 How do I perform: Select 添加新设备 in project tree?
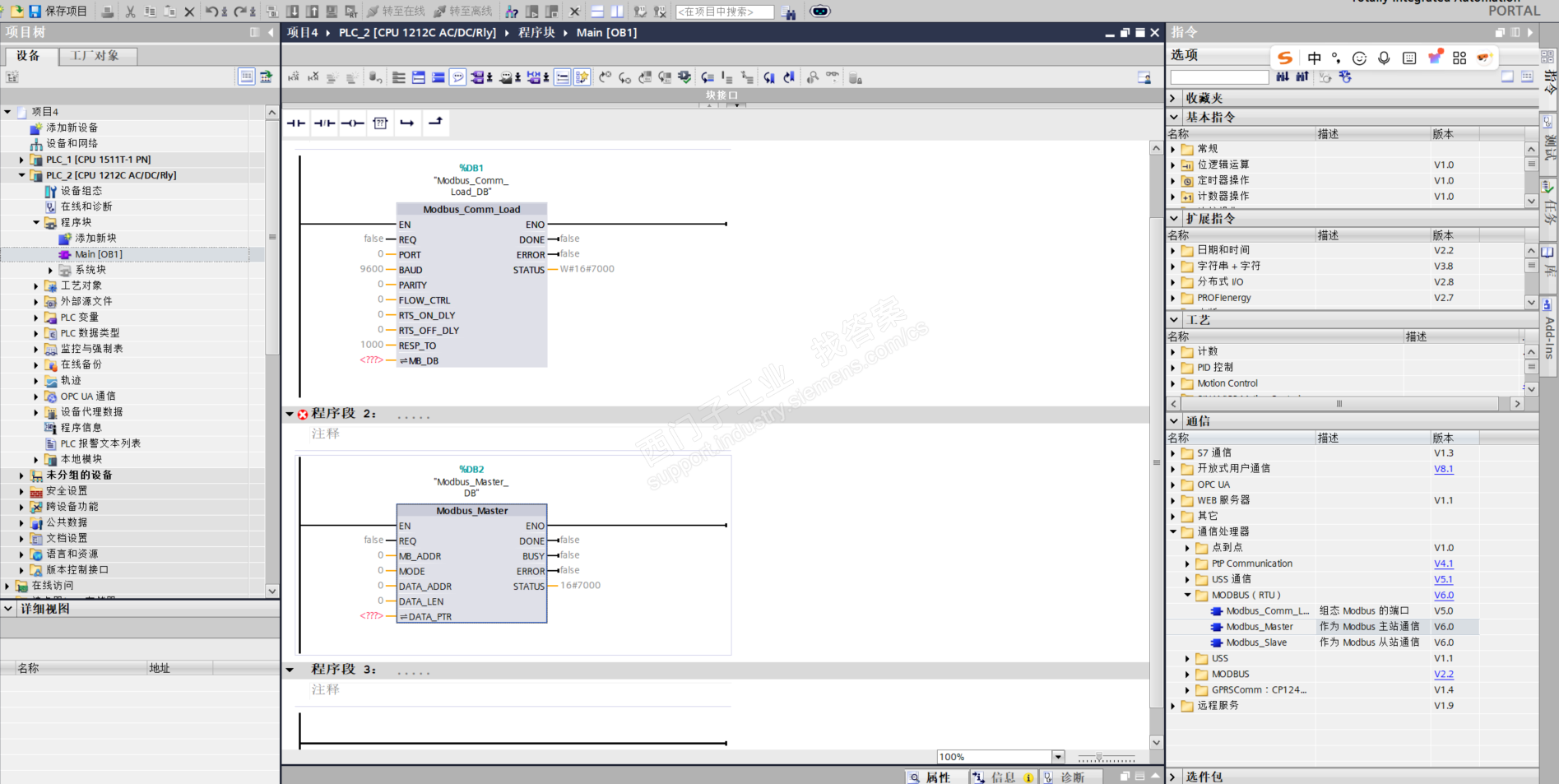72,128
